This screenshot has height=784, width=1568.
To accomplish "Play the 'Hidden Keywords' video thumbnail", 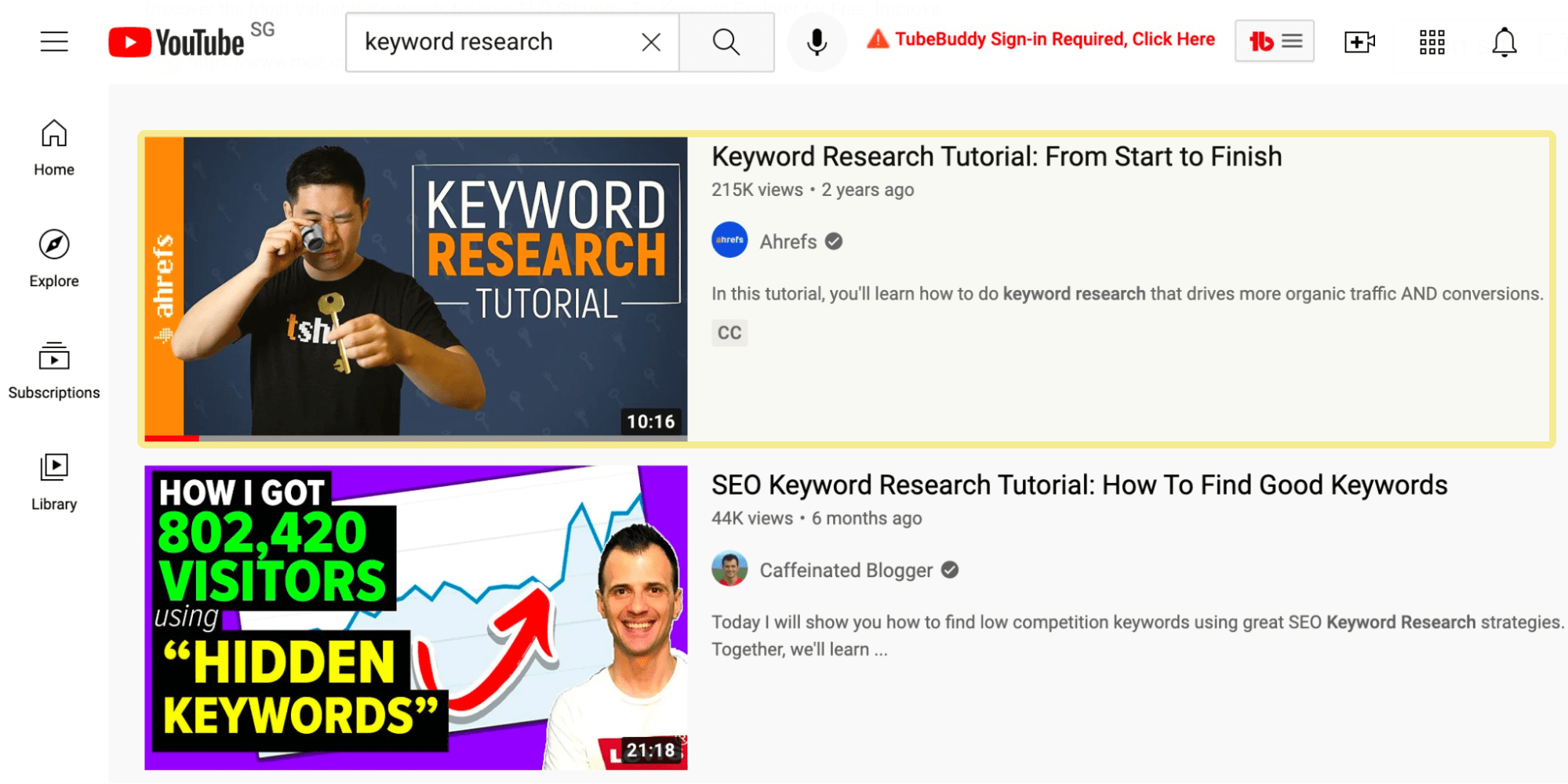I will pos(416,618).
